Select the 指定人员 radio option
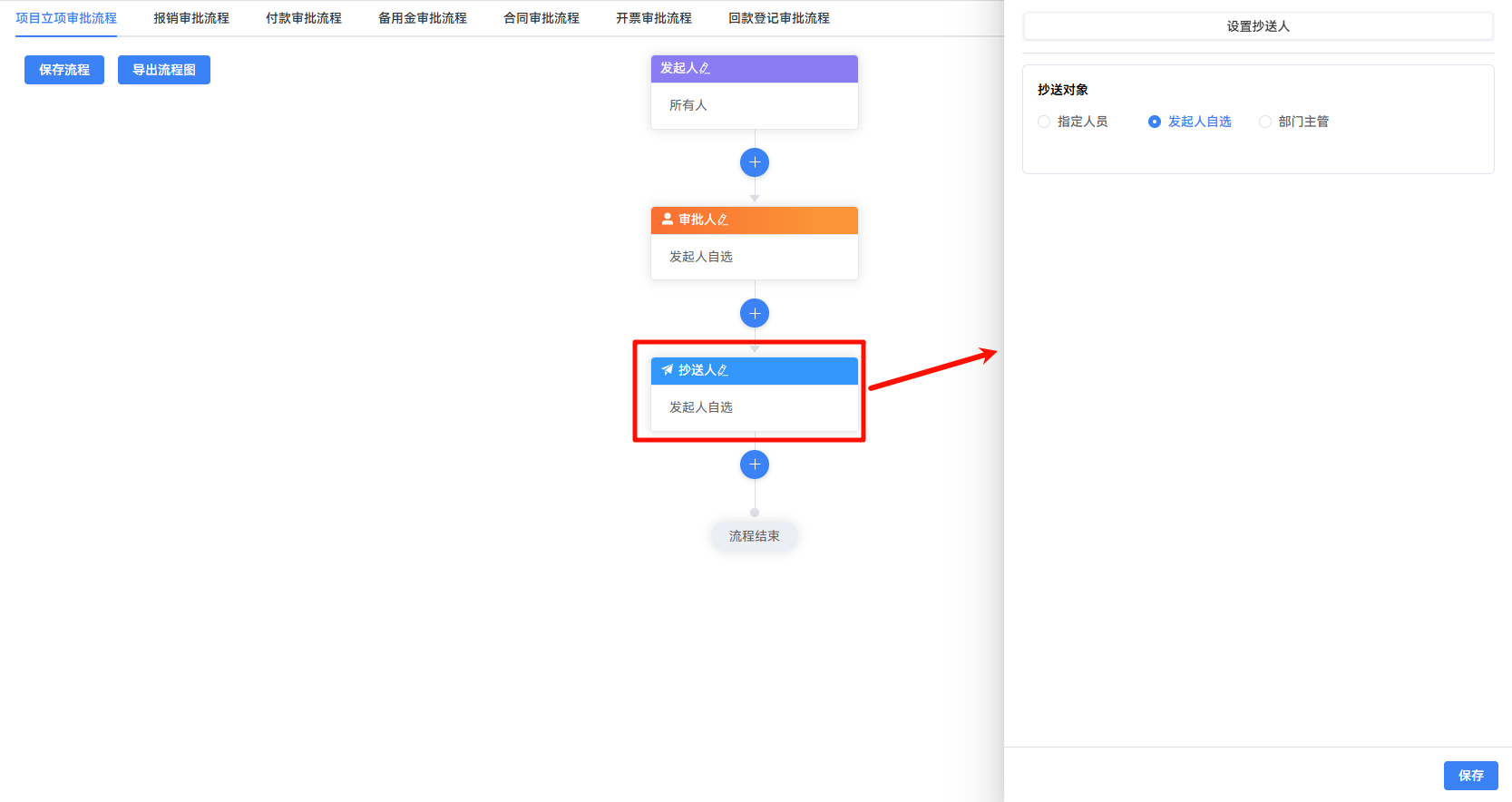 coord(1044,122)
